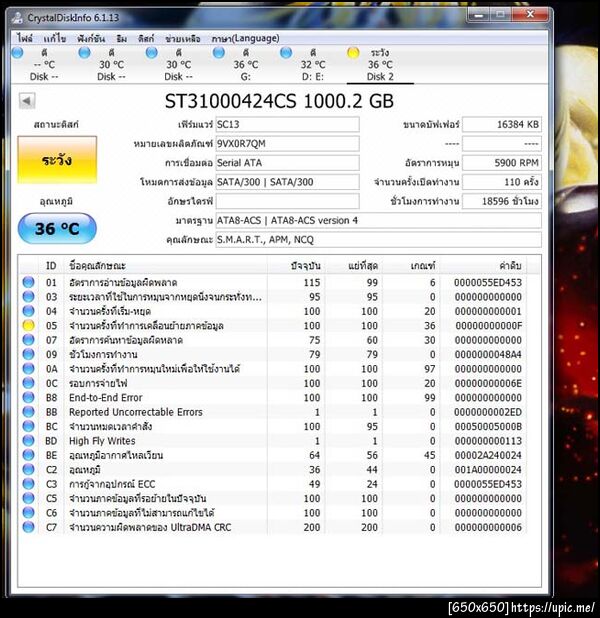The height and width of the screenshot is (618, 600).
Task: Click the blue status dot of attribute B8
Action: point(28,397)
